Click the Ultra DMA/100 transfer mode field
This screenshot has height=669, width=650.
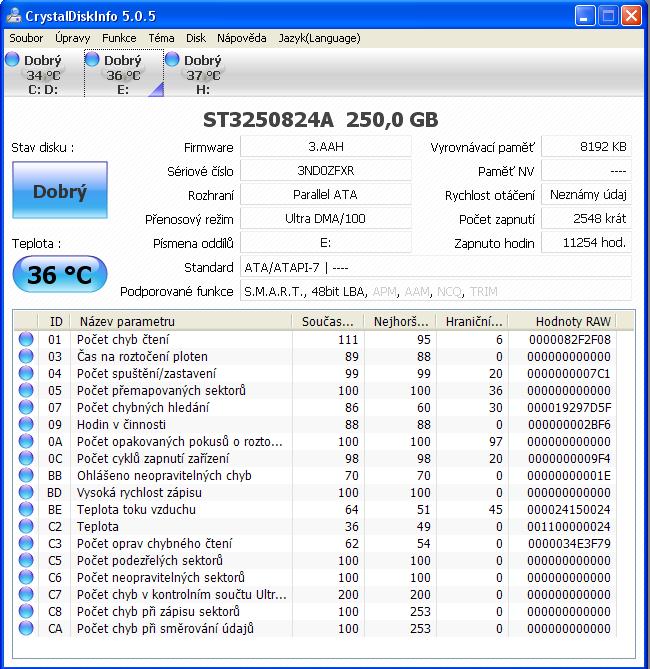click(326, 218)
